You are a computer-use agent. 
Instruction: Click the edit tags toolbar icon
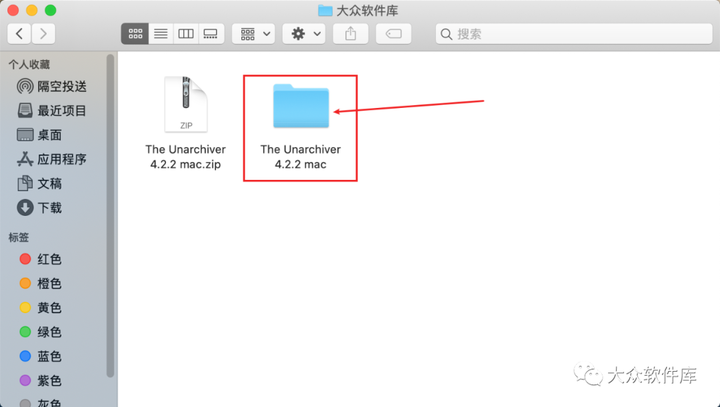pyautogui.click(x=394, y=34)
